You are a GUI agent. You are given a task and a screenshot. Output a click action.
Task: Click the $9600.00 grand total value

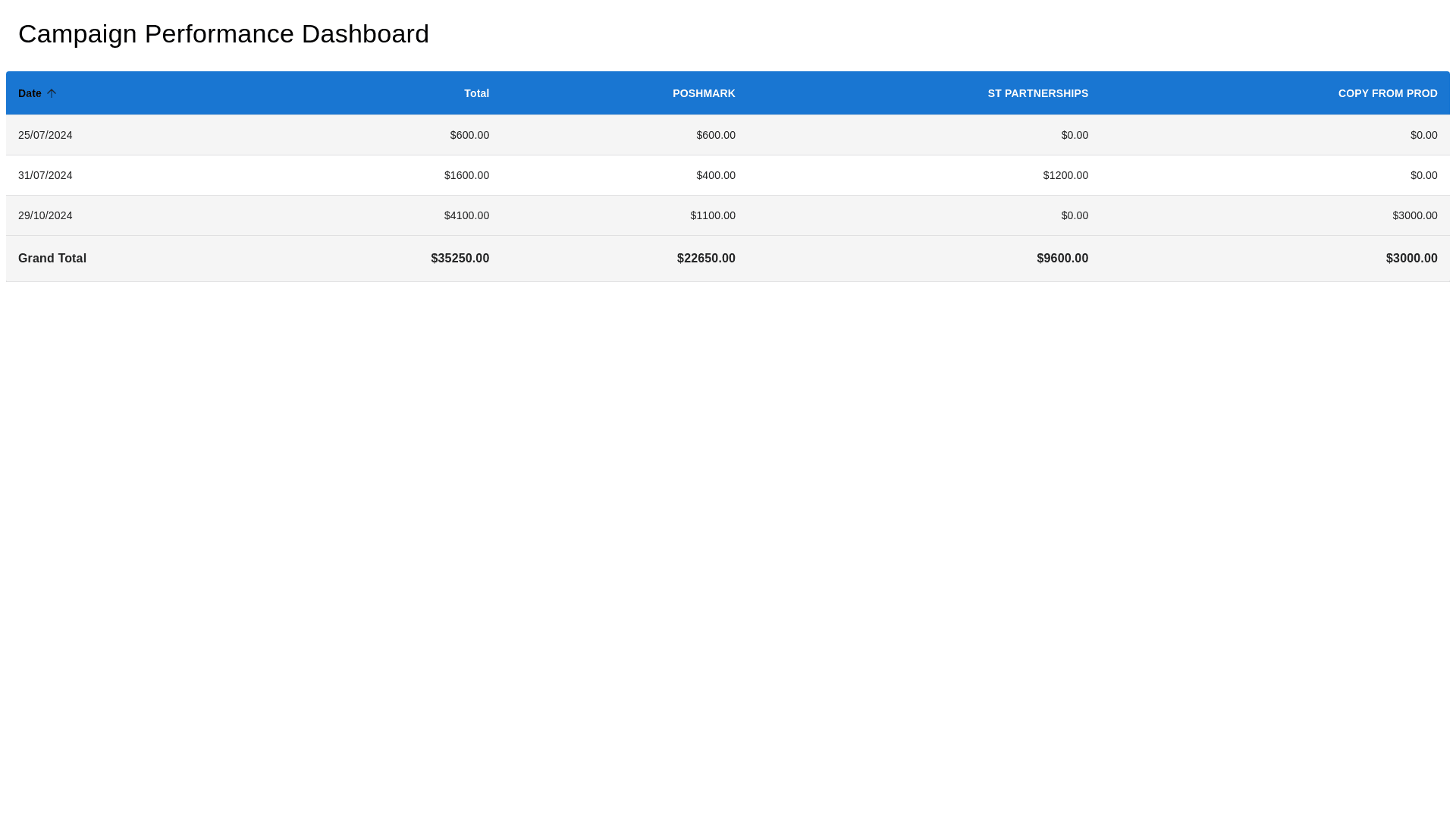[1062, 259]
